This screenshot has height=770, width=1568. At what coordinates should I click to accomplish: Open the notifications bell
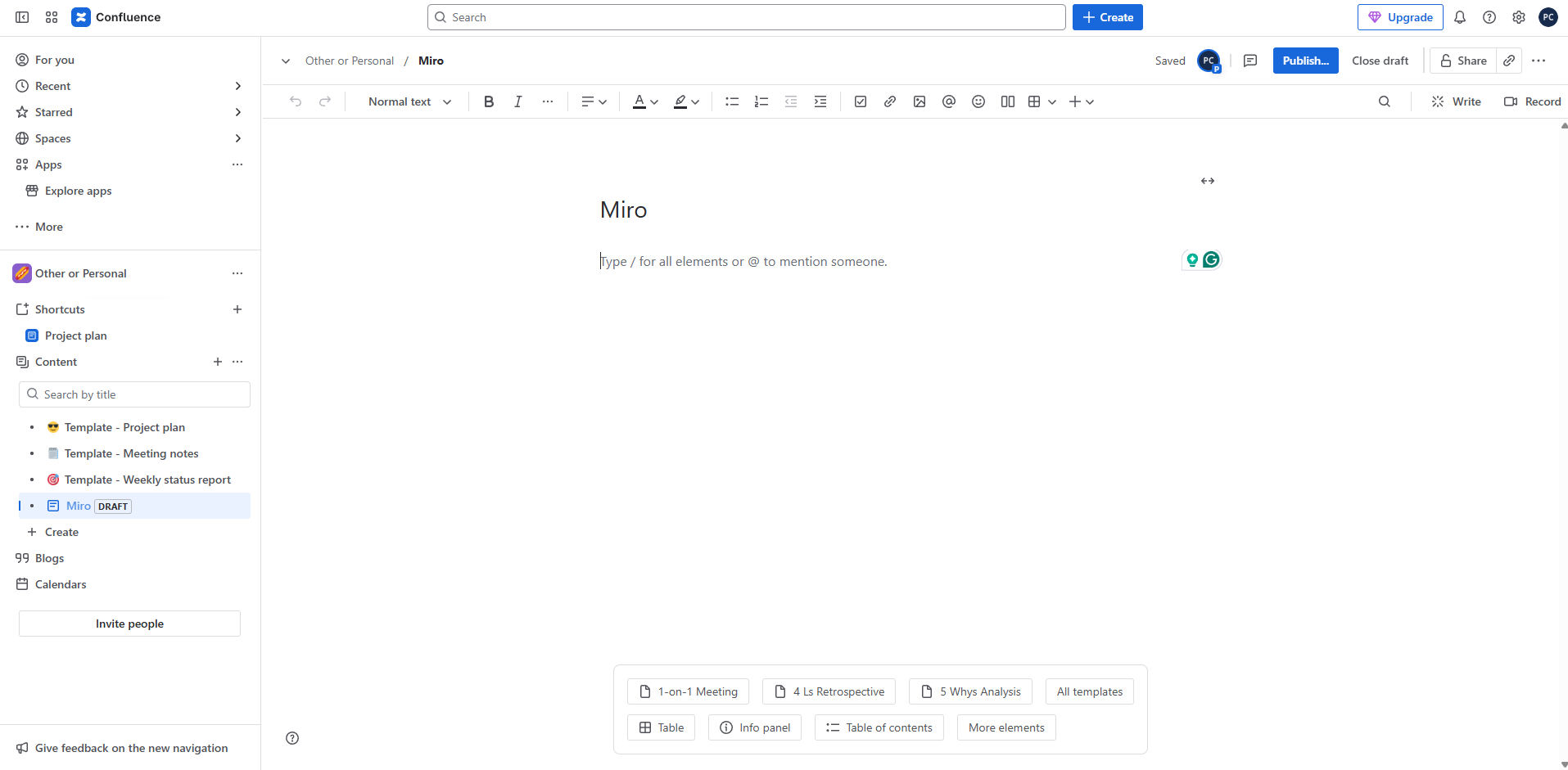tap(1460, 17)
